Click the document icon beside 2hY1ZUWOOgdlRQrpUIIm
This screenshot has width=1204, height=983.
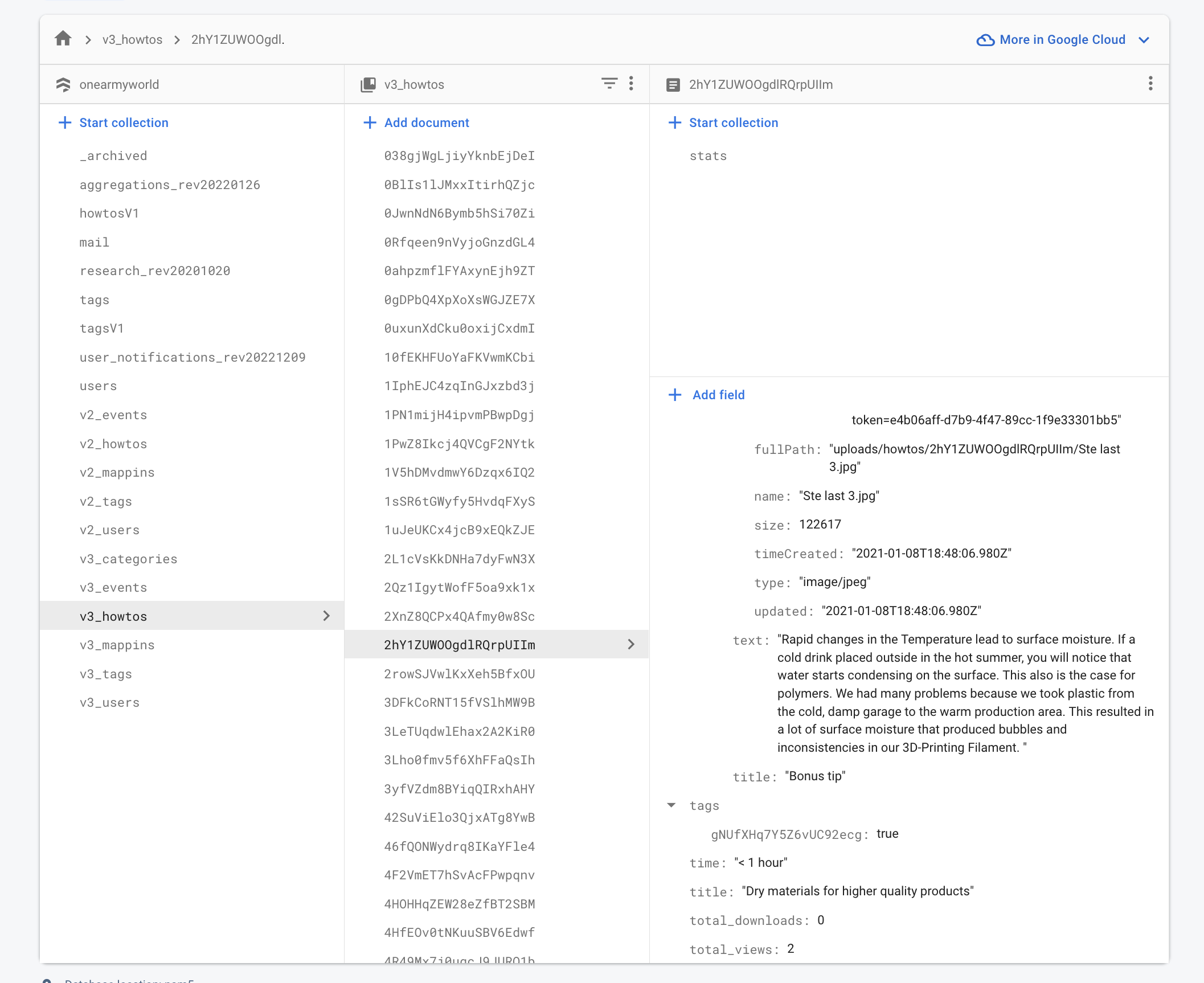click(673, 85)
